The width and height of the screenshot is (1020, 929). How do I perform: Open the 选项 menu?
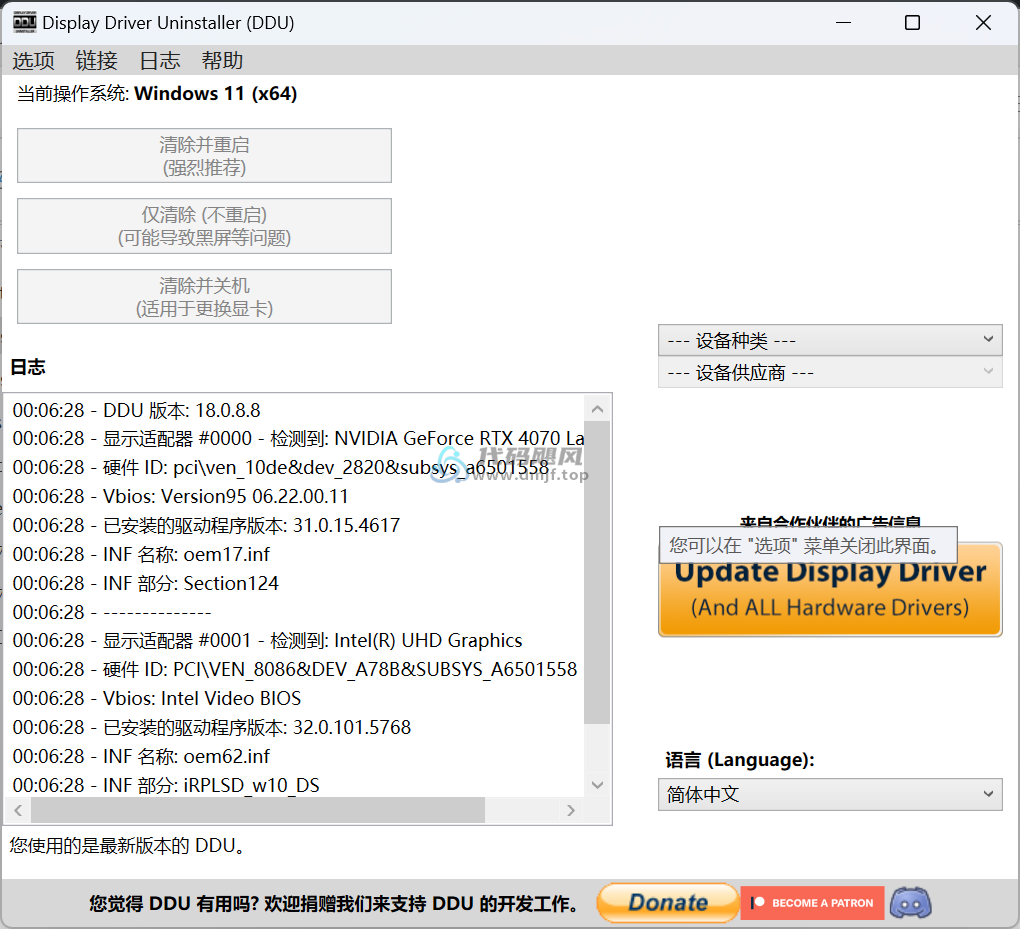[33, 61]
